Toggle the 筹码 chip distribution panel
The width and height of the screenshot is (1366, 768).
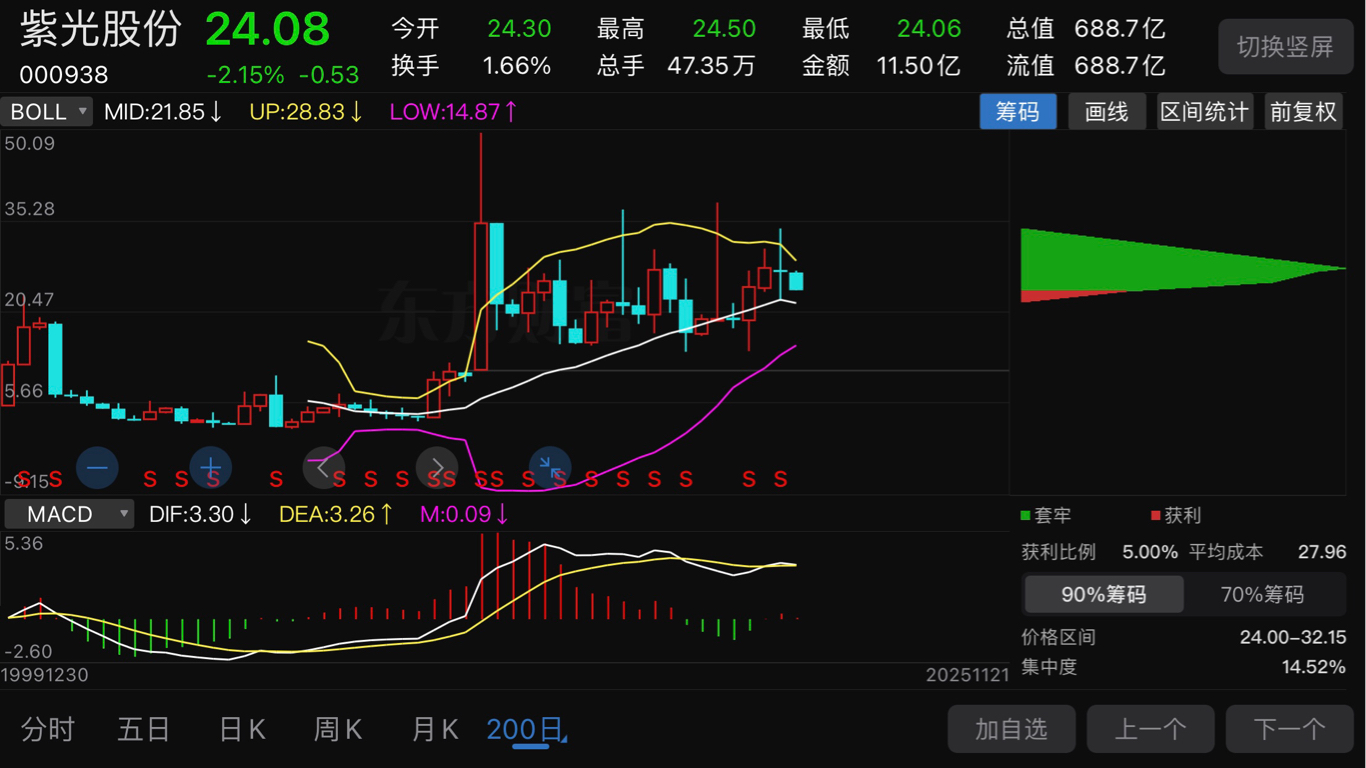(1018, 111)
